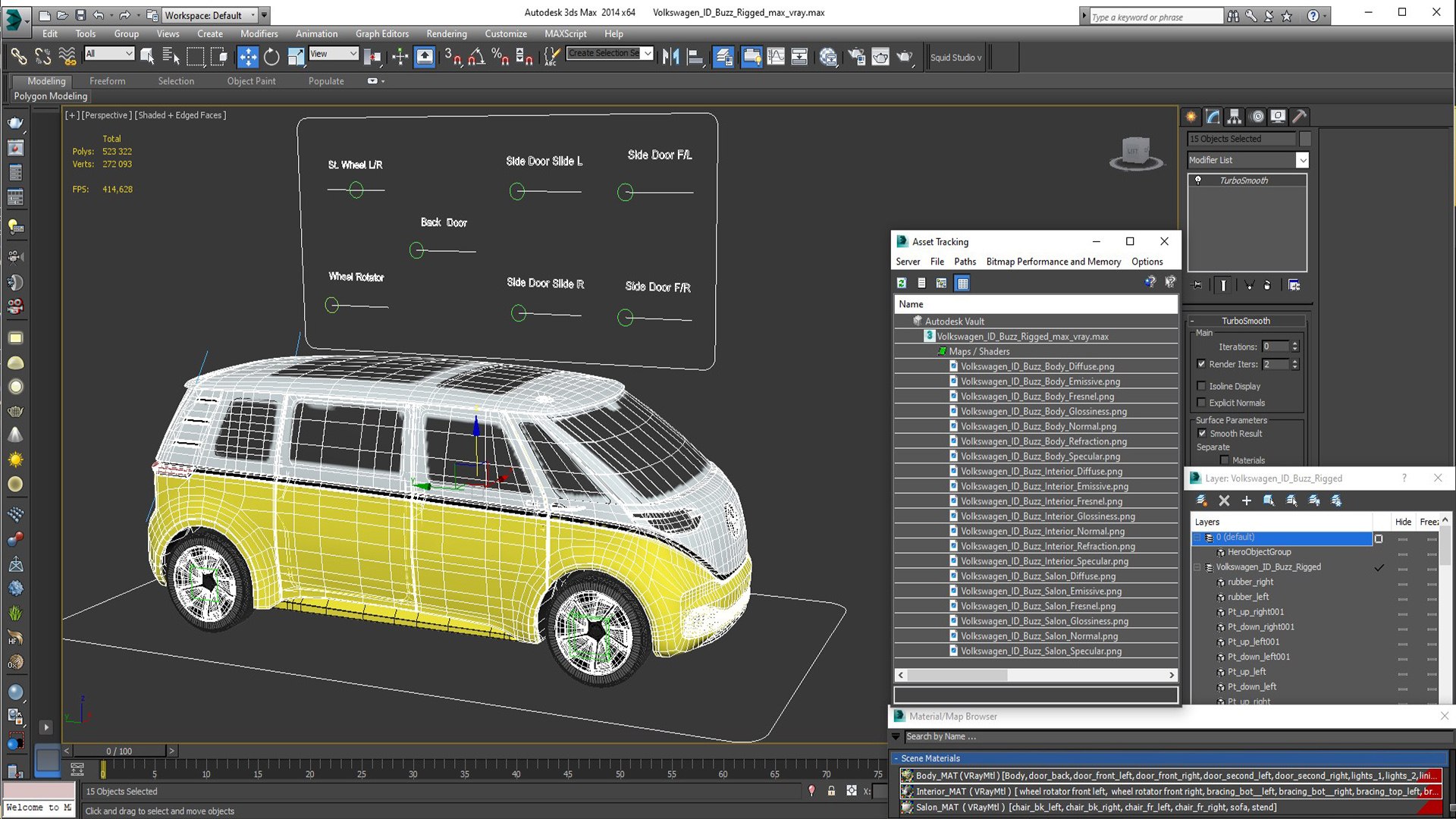The width and height of the screenshot is (1456, 819).
Task: Open the Hierarchy command panel tab
Action: click(x=1235, y=116)
